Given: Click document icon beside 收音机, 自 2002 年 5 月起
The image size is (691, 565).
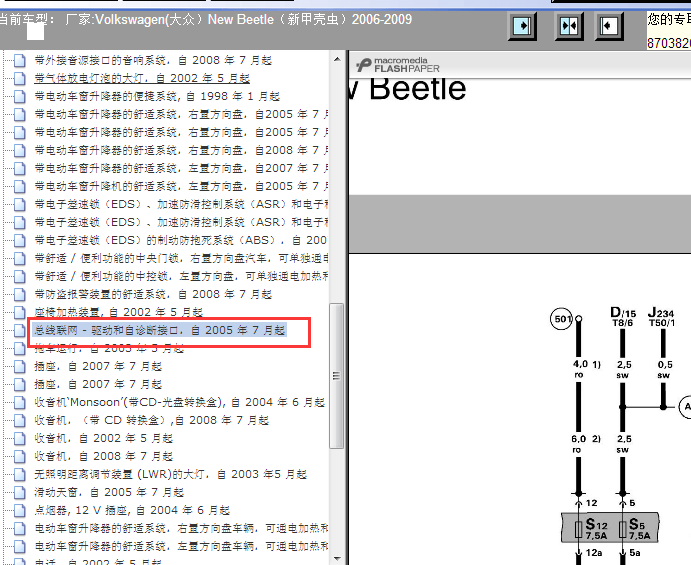Looking at the screenshot, I should pos(19,439).
